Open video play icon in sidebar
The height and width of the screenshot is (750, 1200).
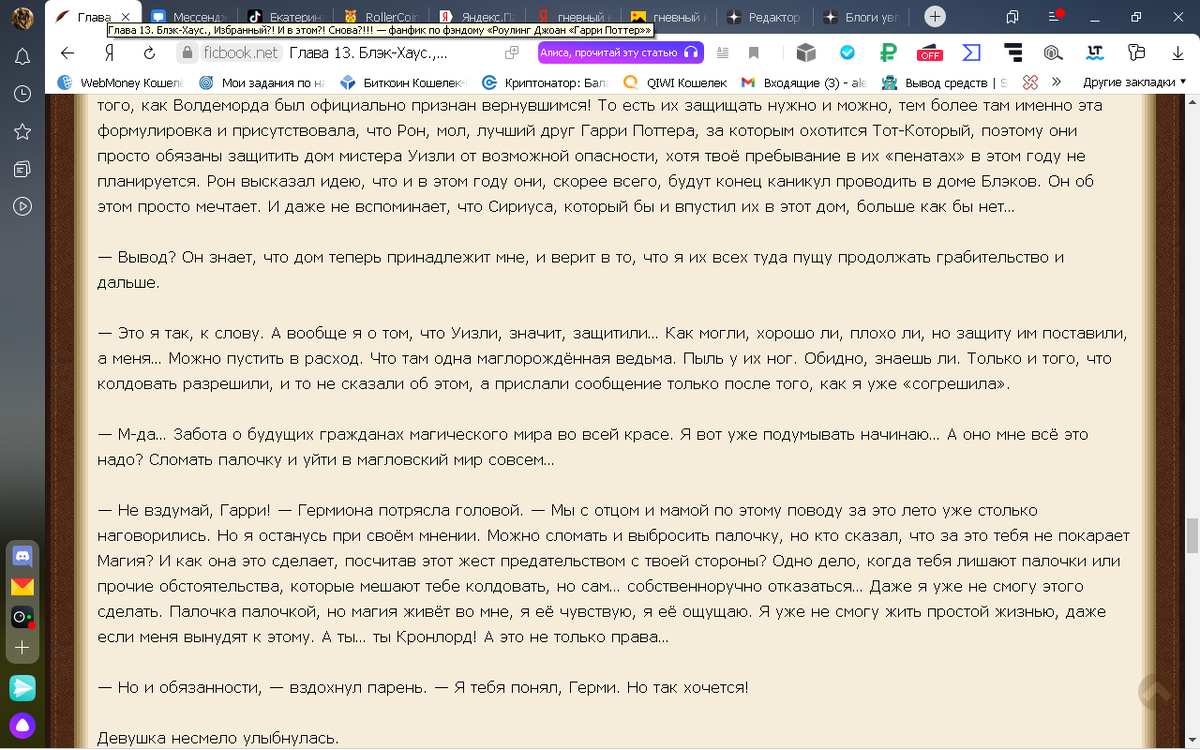[x=22, y=206]
